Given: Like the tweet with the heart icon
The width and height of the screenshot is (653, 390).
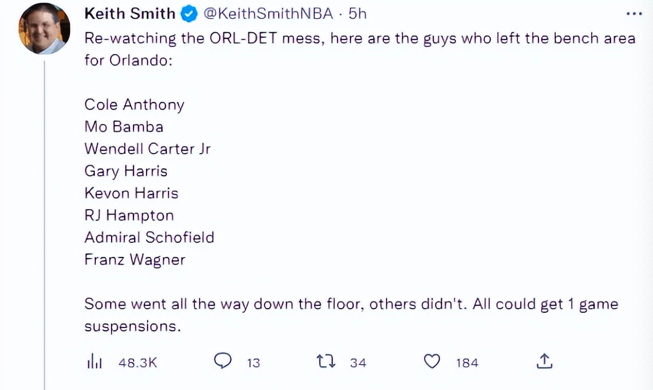Looking at the screenshot, I should pos(432,361).
